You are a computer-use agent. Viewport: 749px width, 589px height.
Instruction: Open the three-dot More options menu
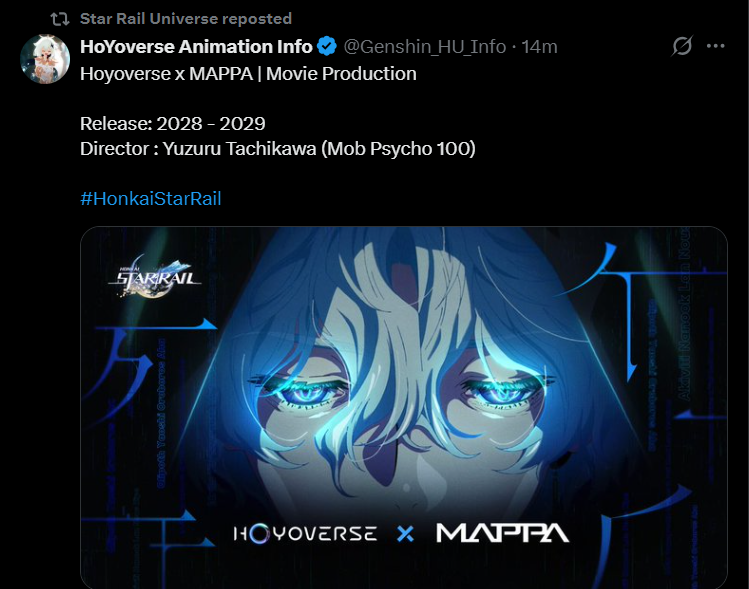click(716, 46)
